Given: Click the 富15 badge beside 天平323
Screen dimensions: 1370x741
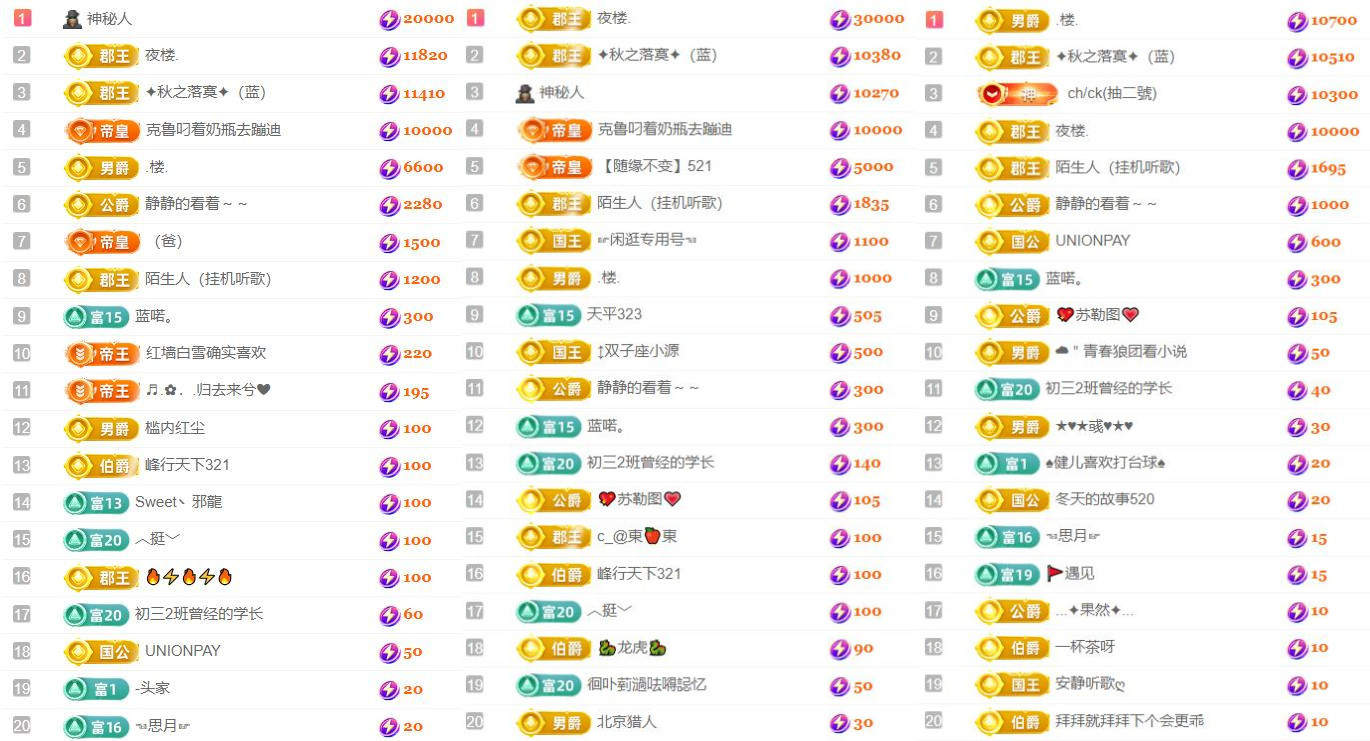Looking at the screenshot, I should point(548,316).
